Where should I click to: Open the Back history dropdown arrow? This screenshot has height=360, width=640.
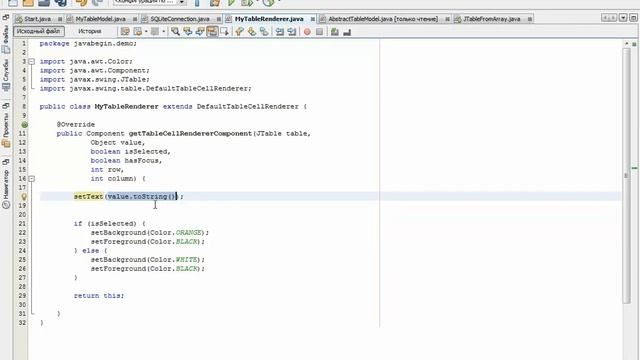click(146, 31)
